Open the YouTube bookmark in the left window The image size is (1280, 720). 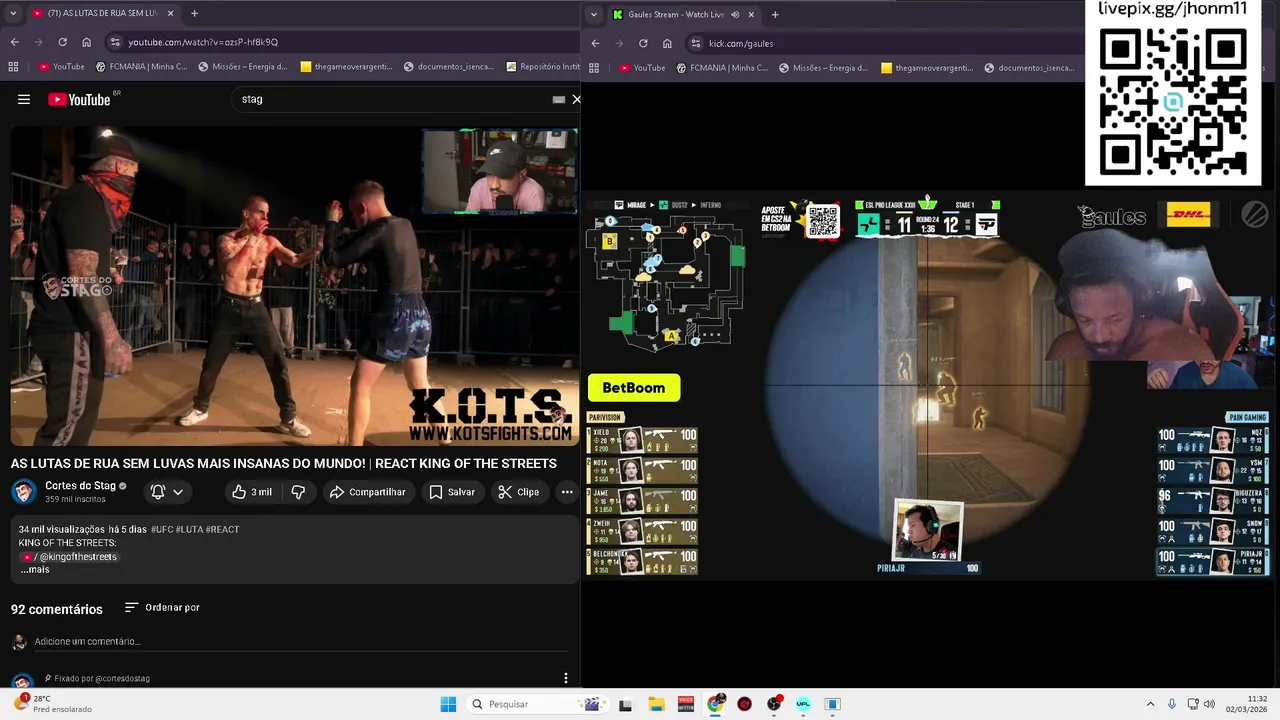tap(61, 67)
